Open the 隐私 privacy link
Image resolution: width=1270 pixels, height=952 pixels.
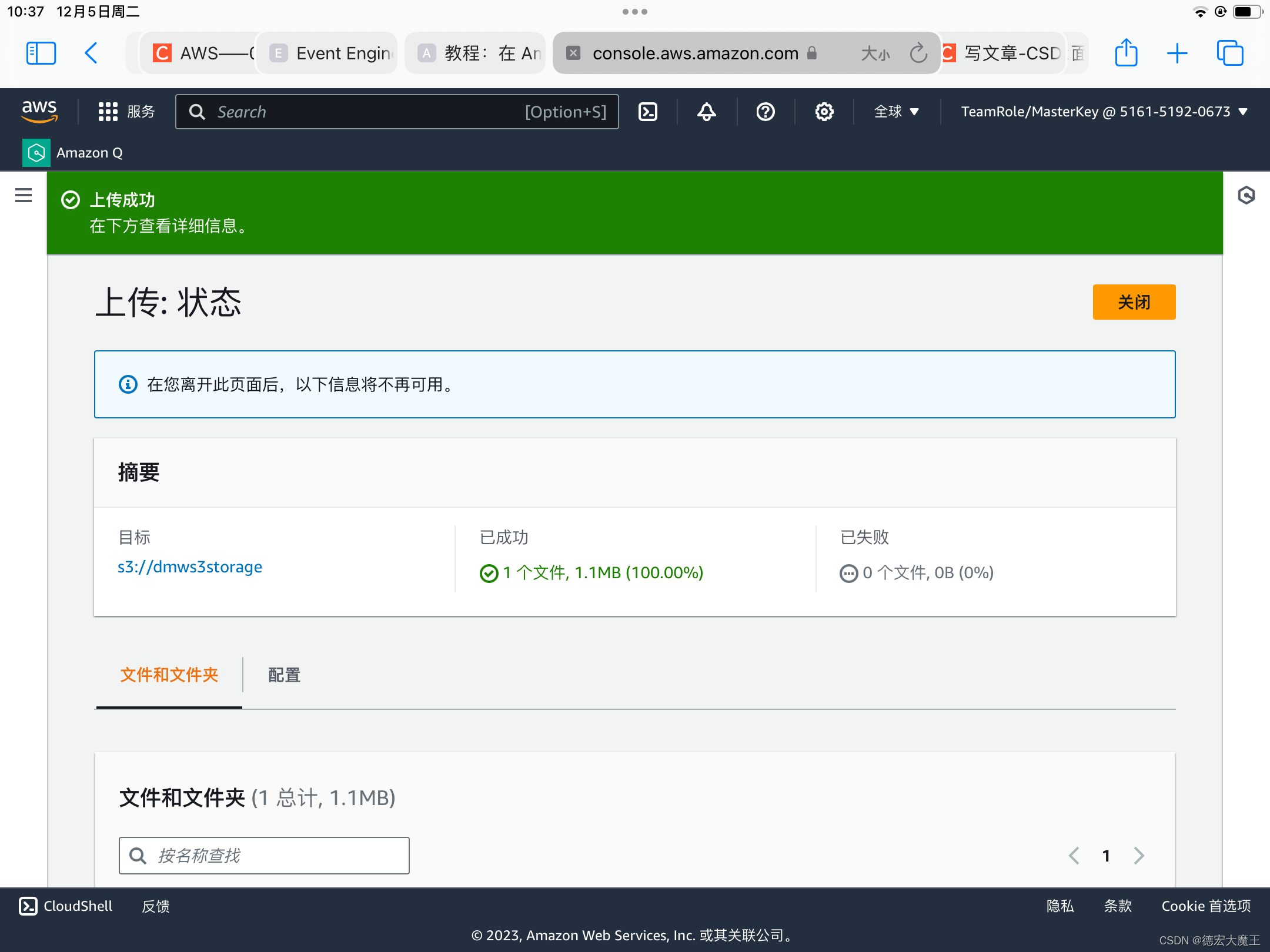[x=1060, y=906]
